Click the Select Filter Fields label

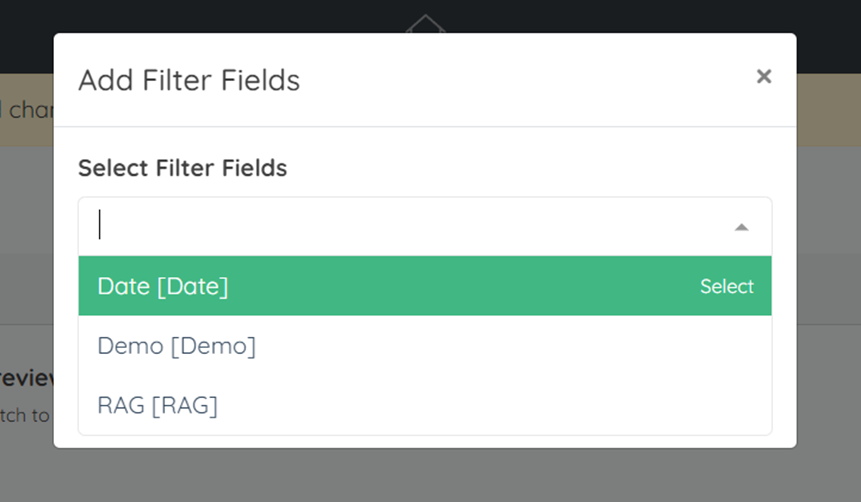(x=182, y=168)
